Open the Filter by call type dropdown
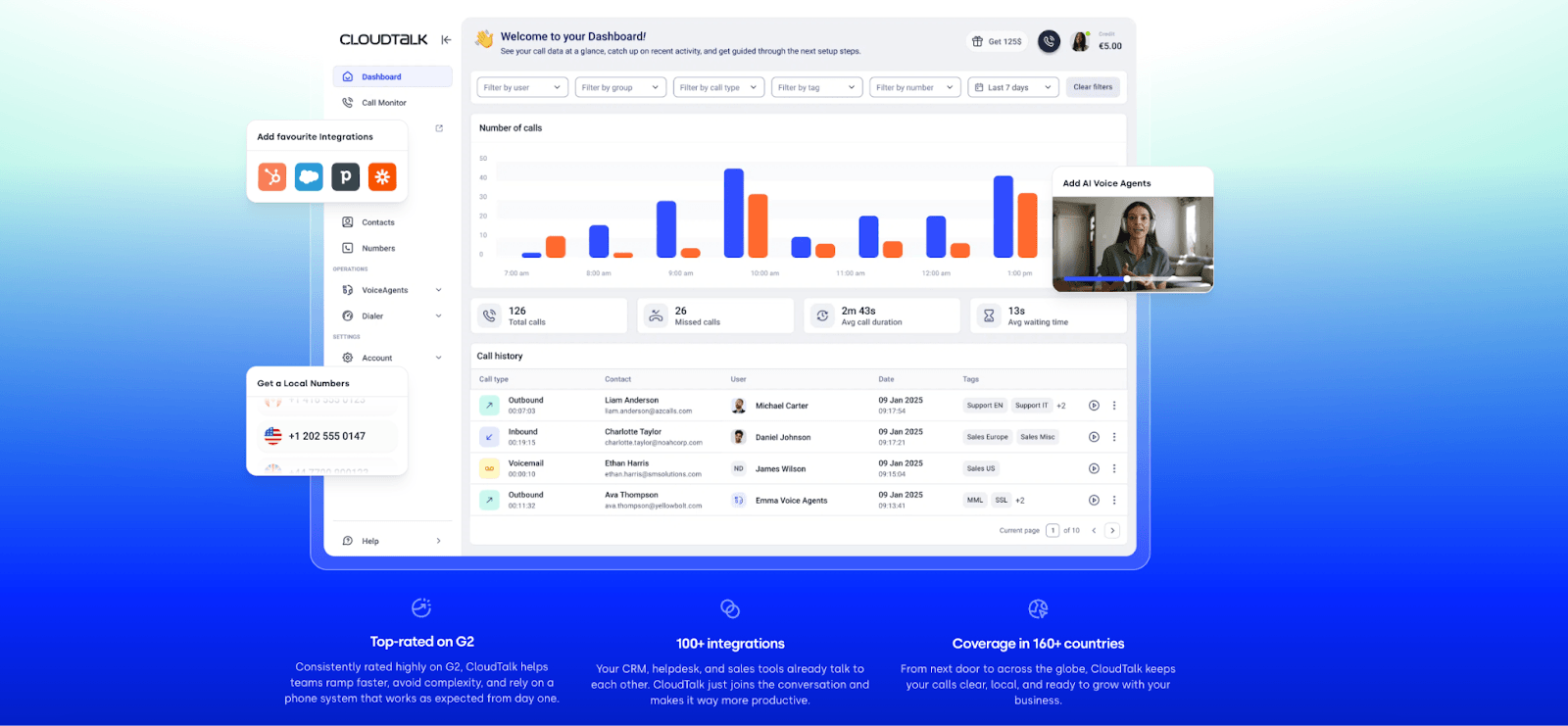This screenshot has width=1568, height=726. click(718, 87)
